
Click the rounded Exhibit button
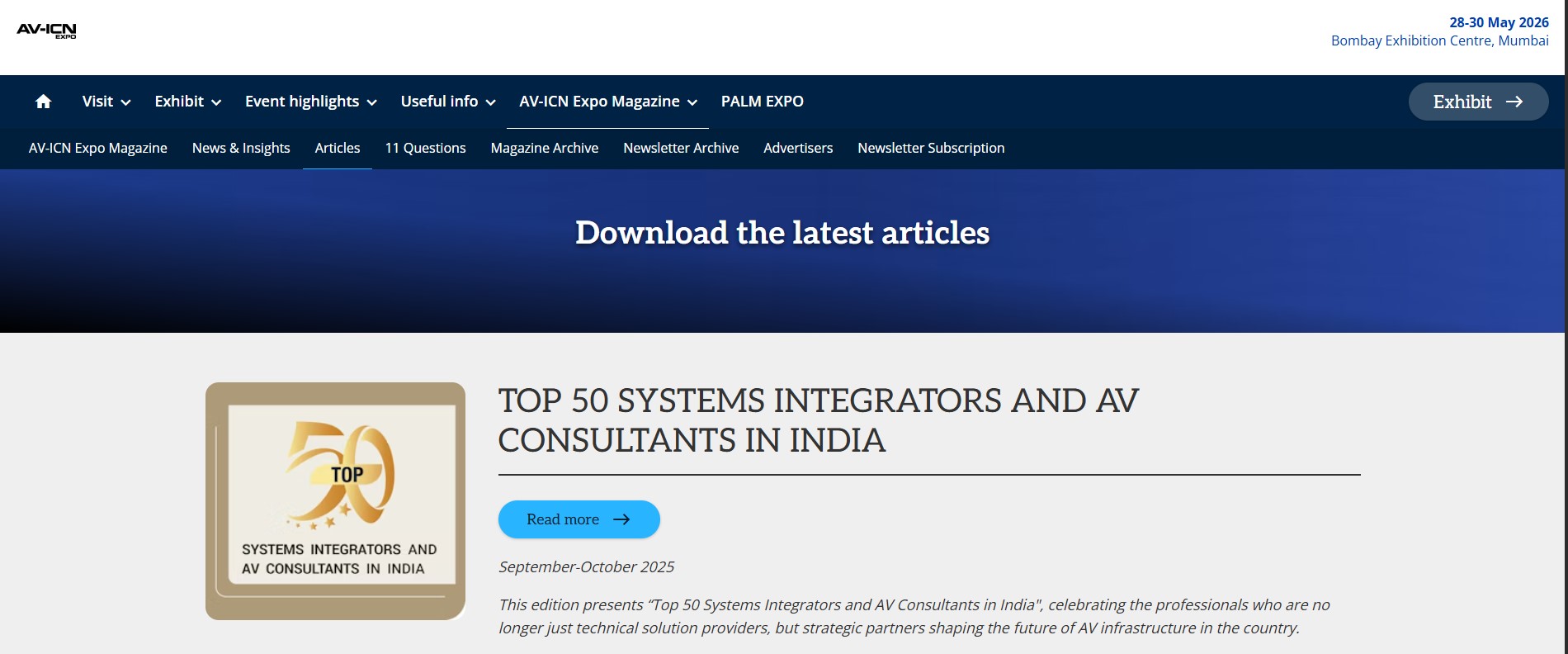click(1478, 102)
